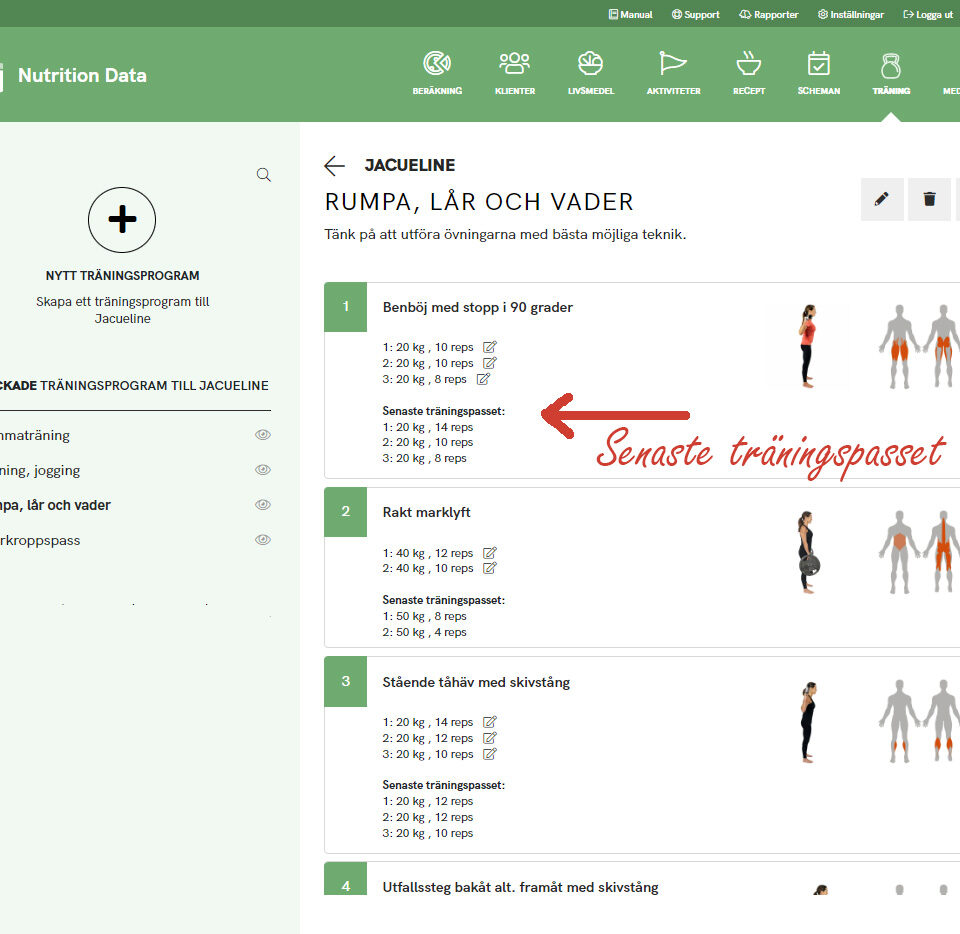This screenshot has width=960, height=934.
Task: Open the Manual link
Action: [x=630, y=15]
